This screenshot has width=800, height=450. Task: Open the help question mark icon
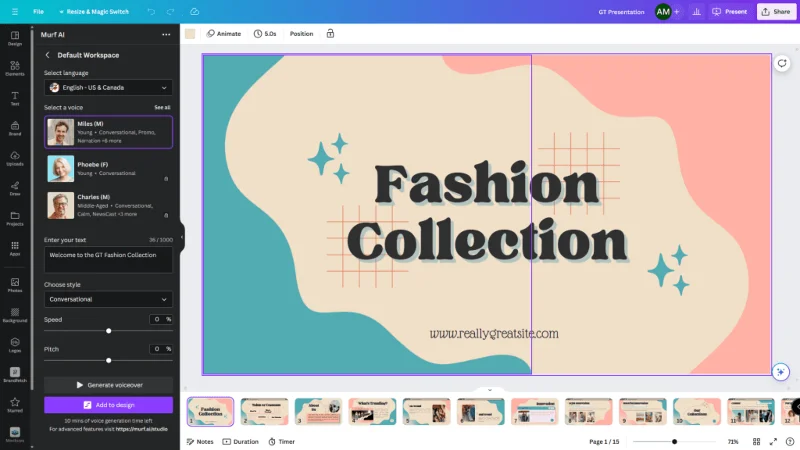point(790,441)
